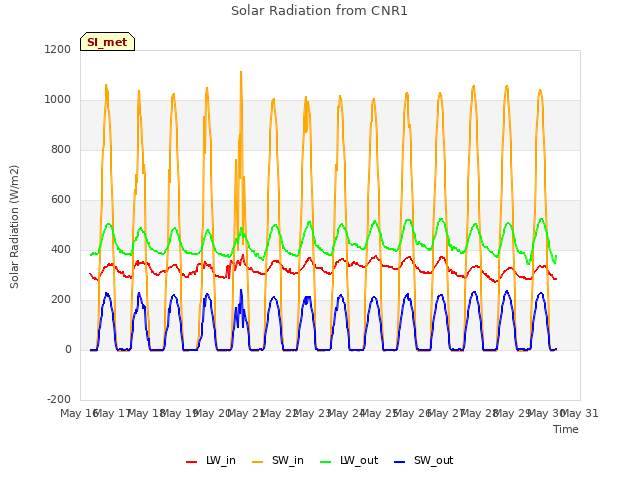The height and width of the screenshot is (480, 640).
Task: Click the chart title Solar Radiation from CNR1
Action: coord(319,11)
